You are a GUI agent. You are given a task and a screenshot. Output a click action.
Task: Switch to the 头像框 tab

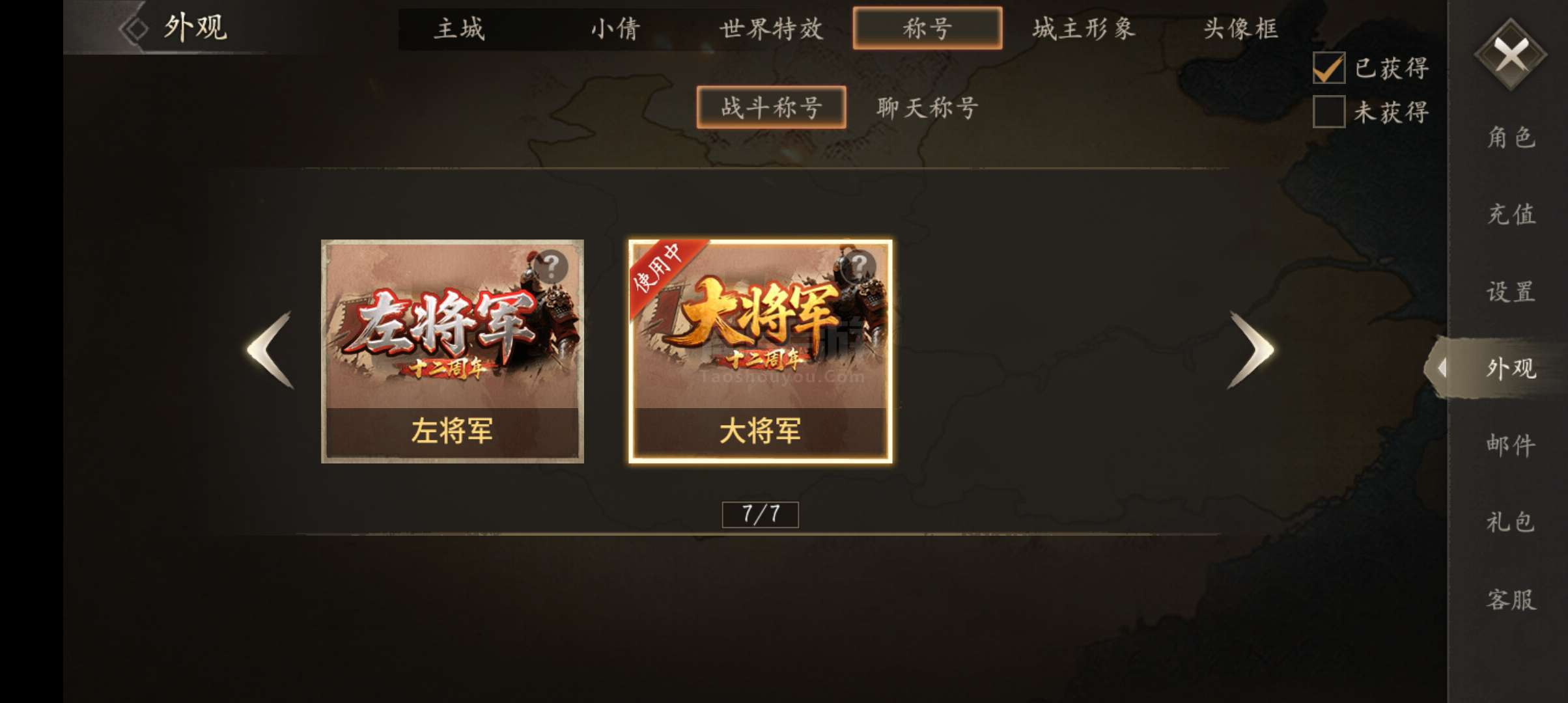(1240, 29)
